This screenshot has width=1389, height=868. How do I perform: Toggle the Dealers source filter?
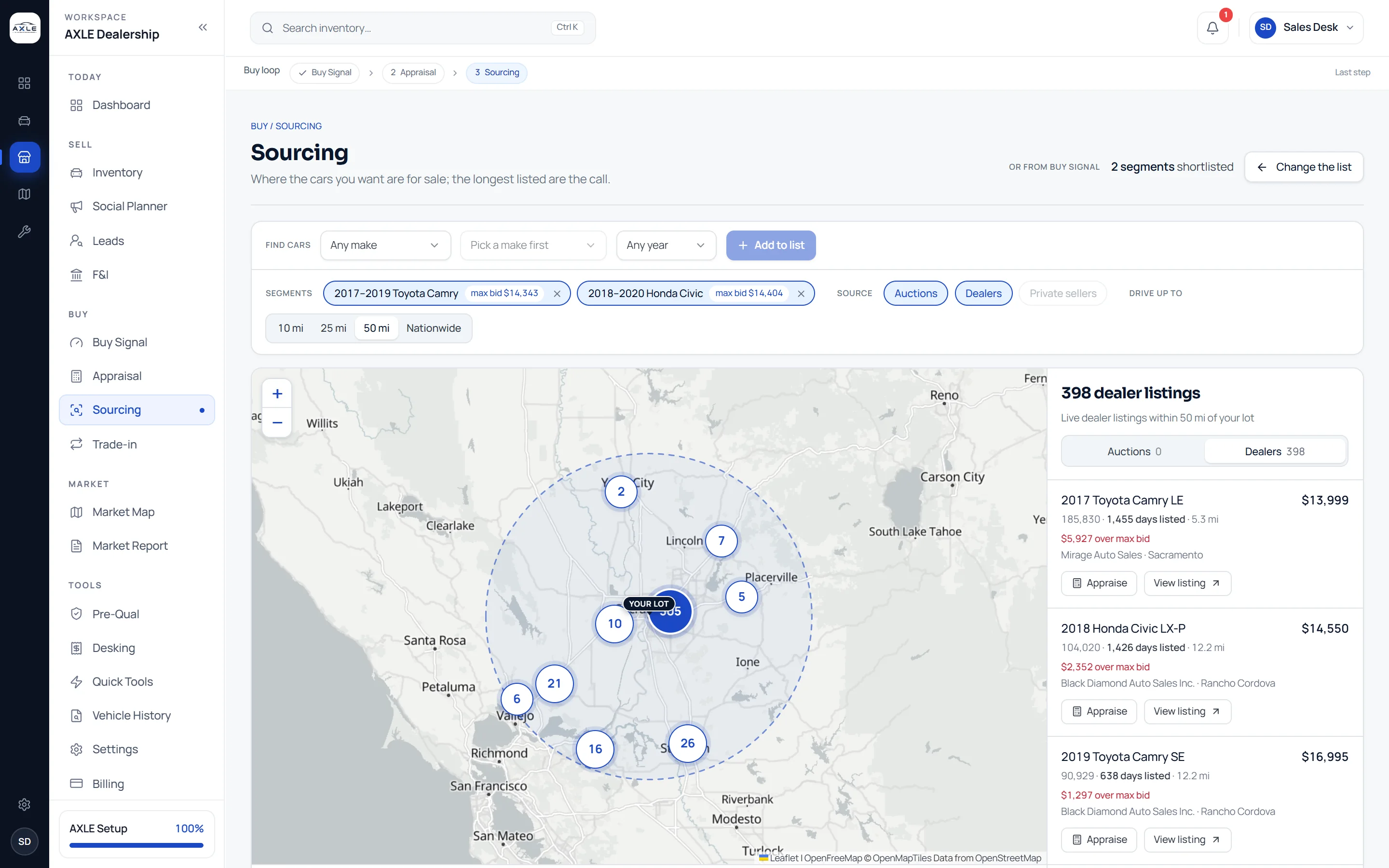click(983, 293)
